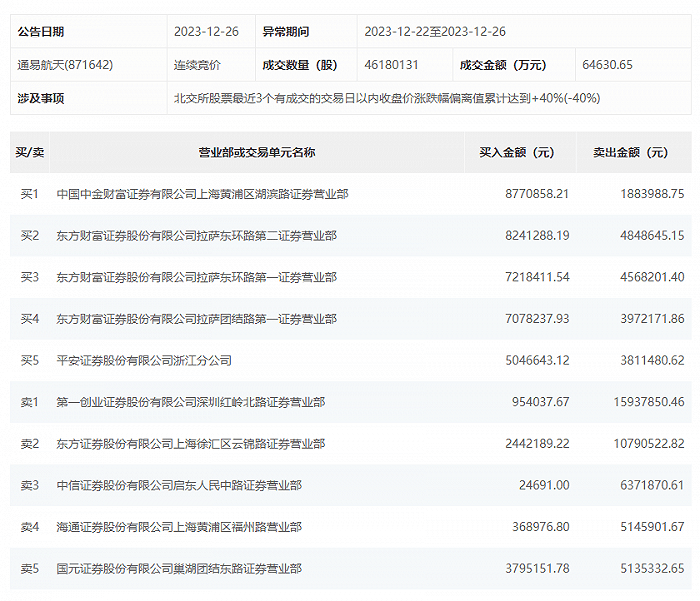Select 平安证券股份有限公司浙江分公司 name
Image resolution: width=700 pixels, height=601 pixels.
(x=144, y=360)
